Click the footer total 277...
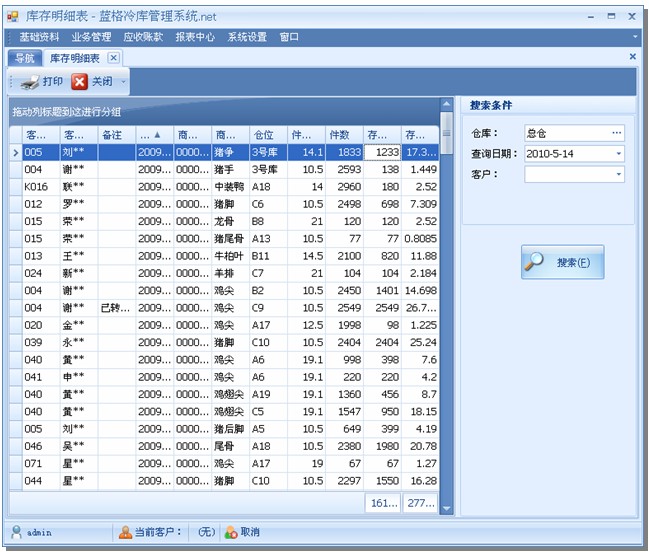Image resolution: width=649 pixels, height=552 pixels. (420, 503)
